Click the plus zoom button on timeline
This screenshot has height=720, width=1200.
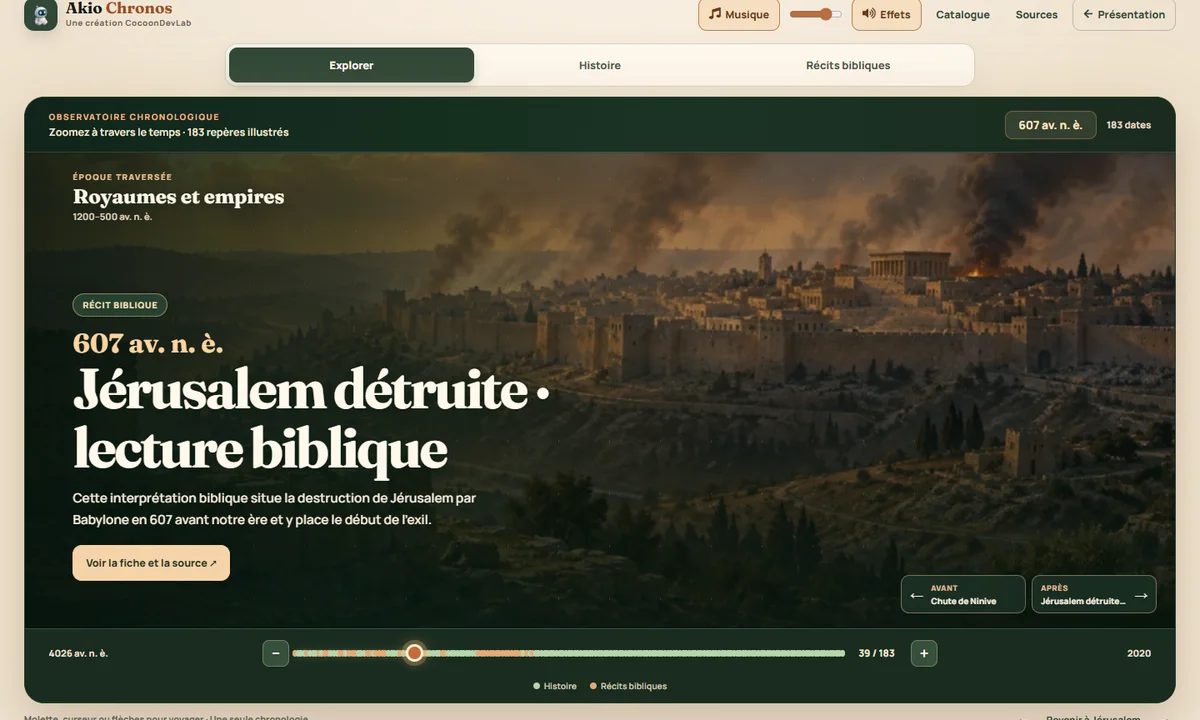(924, 653)
